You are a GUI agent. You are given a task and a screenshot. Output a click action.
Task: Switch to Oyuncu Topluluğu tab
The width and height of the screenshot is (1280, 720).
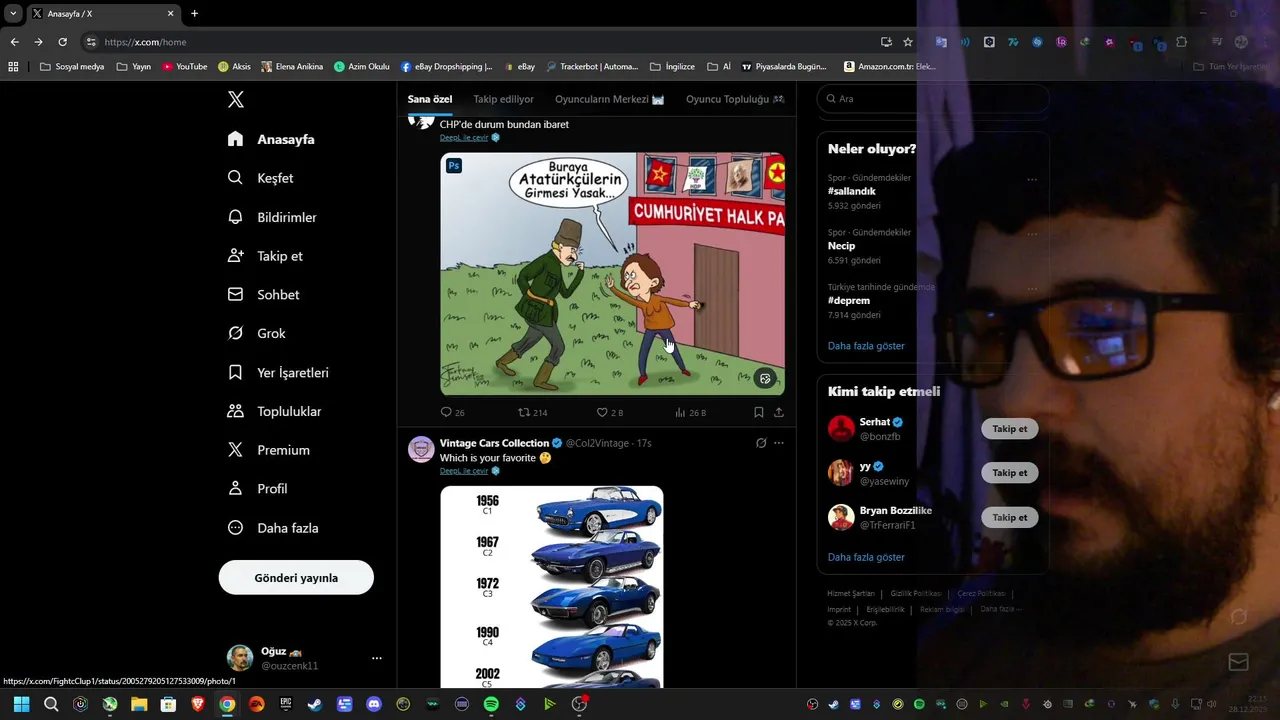tap(735, 99)
